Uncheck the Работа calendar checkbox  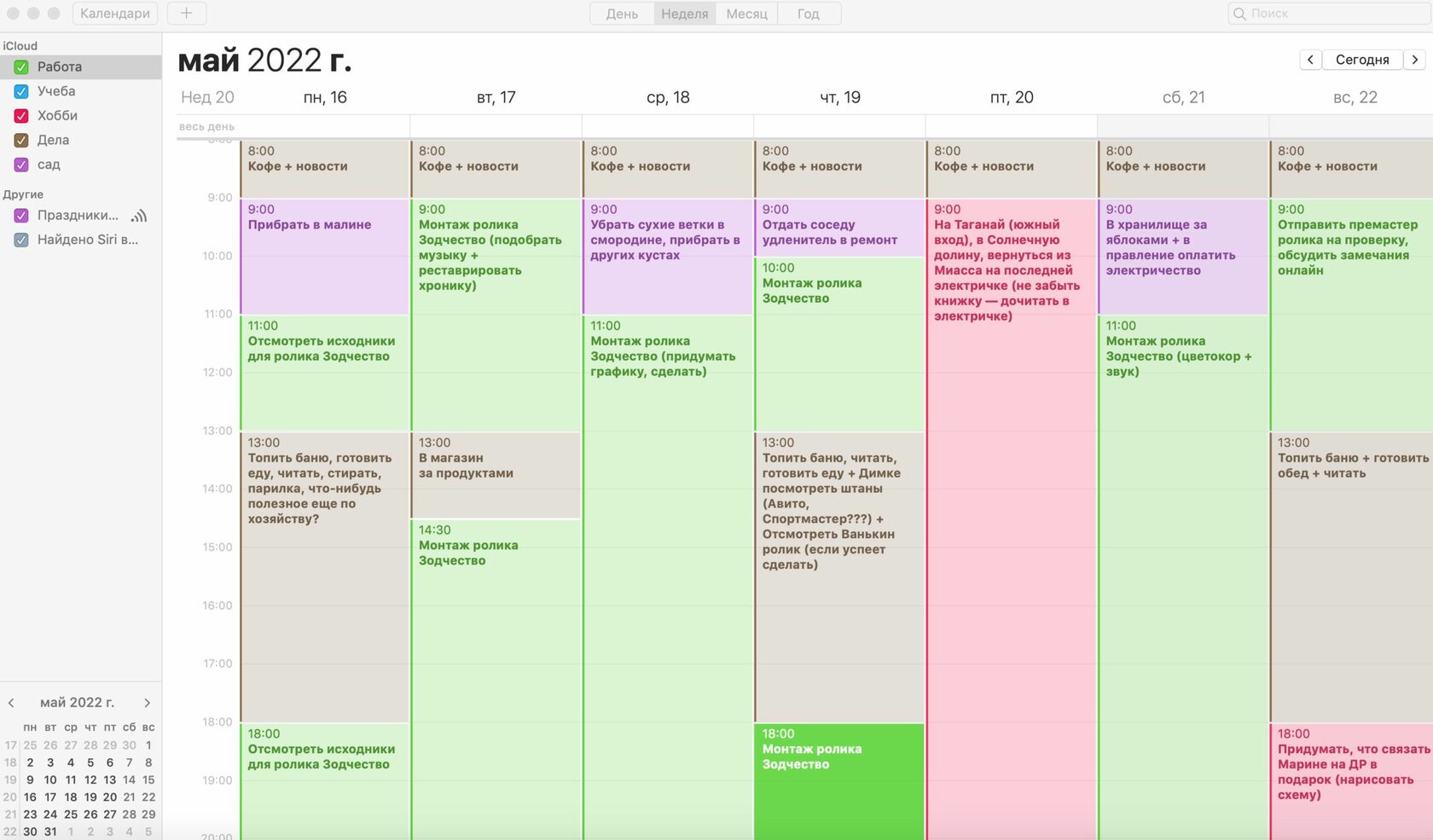click(x=21, y=67)
